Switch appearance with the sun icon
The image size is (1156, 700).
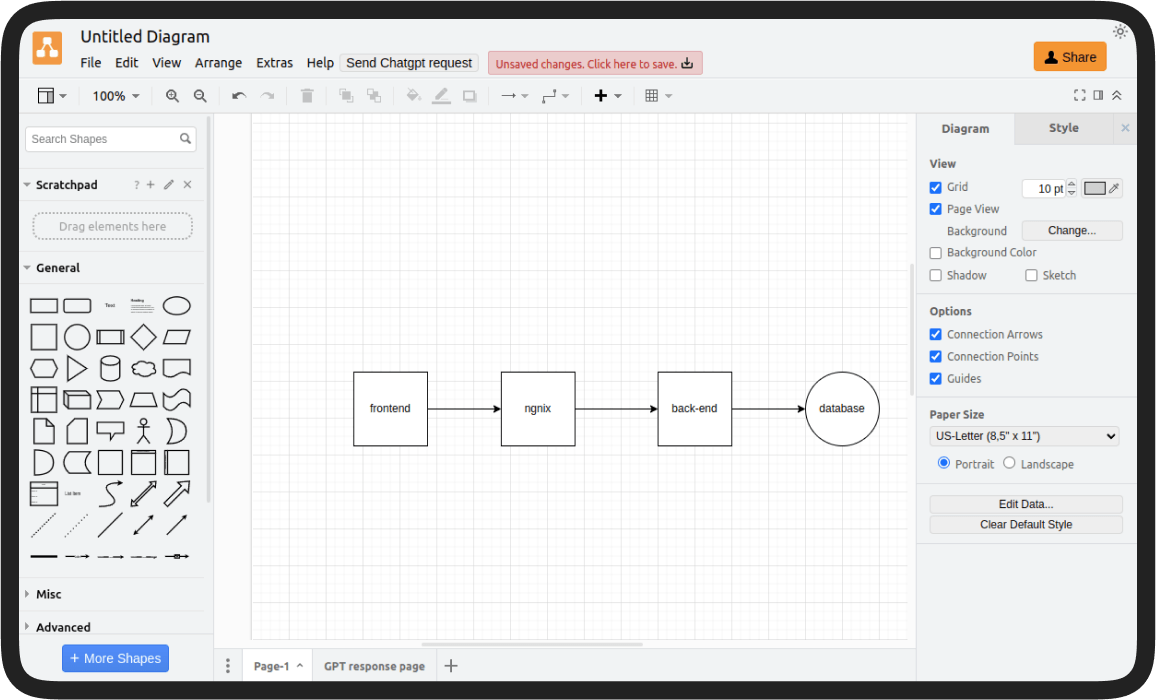click(1120, 32)
